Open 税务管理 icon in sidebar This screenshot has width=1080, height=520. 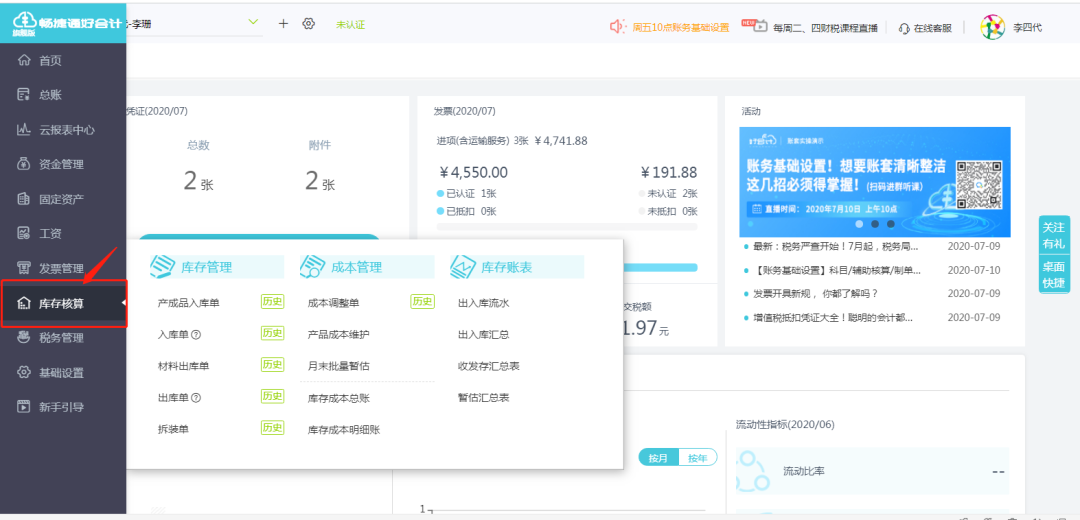25,338
